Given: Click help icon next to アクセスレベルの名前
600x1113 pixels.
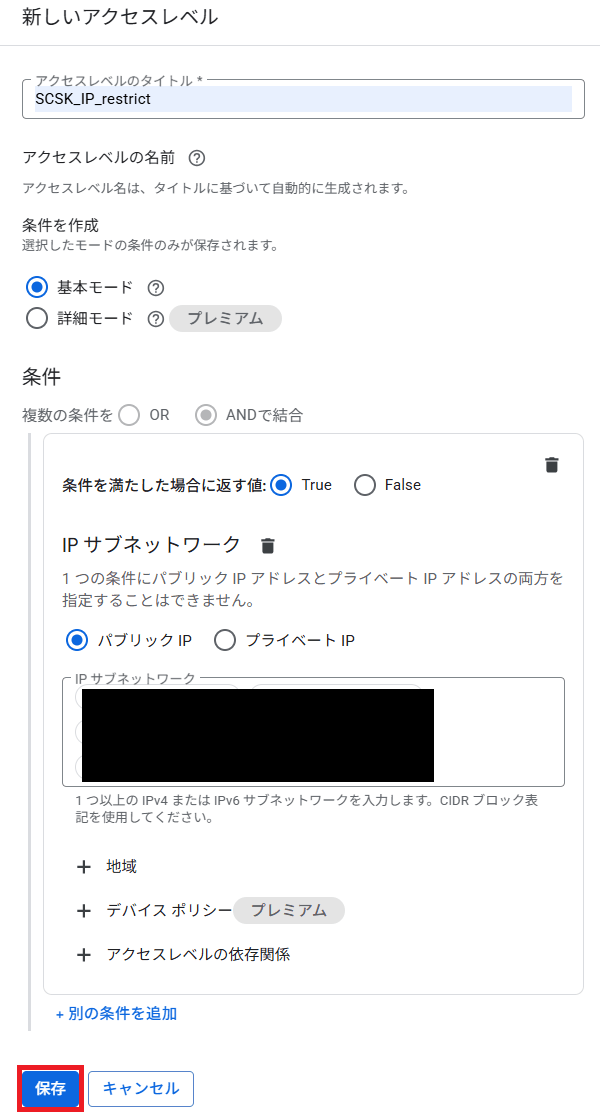Looking at the screenshot, I should coord(197,158).
